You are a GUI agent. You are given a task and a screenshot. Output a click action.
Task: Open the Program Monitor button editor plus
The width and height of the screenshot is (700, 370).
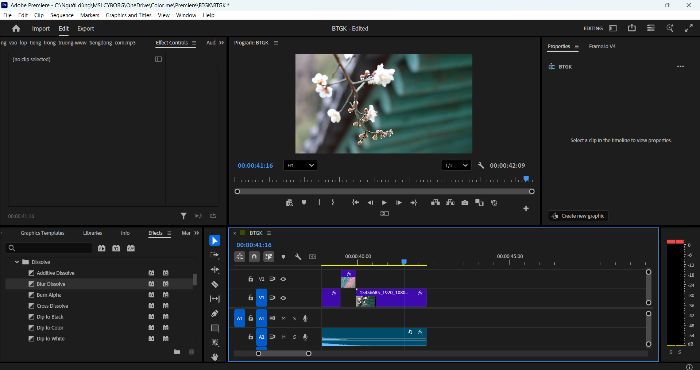pos(526,208)
